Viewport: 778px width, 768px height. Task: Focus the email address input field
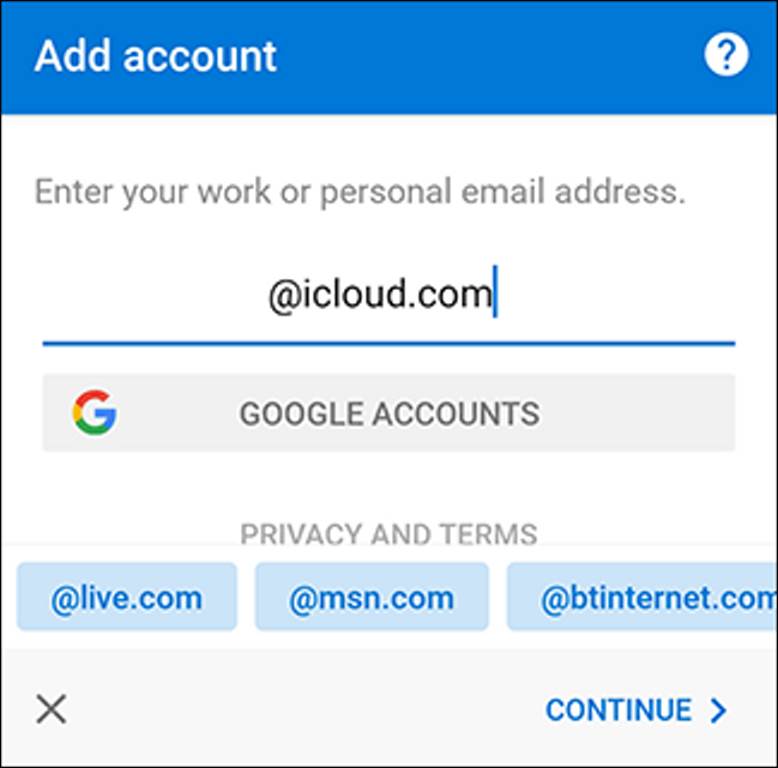click(388, 296)
